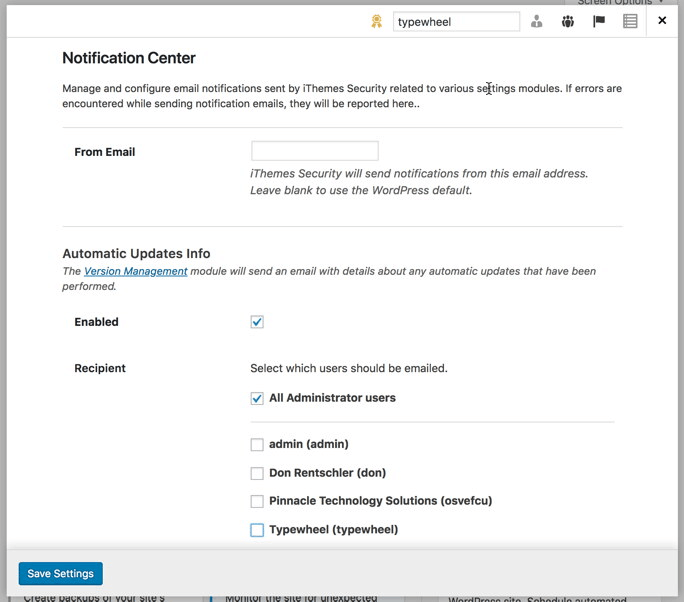684x602 pixels.
Task: Check the Don Rentschler (don) recipient
Action: coord(257,473)
